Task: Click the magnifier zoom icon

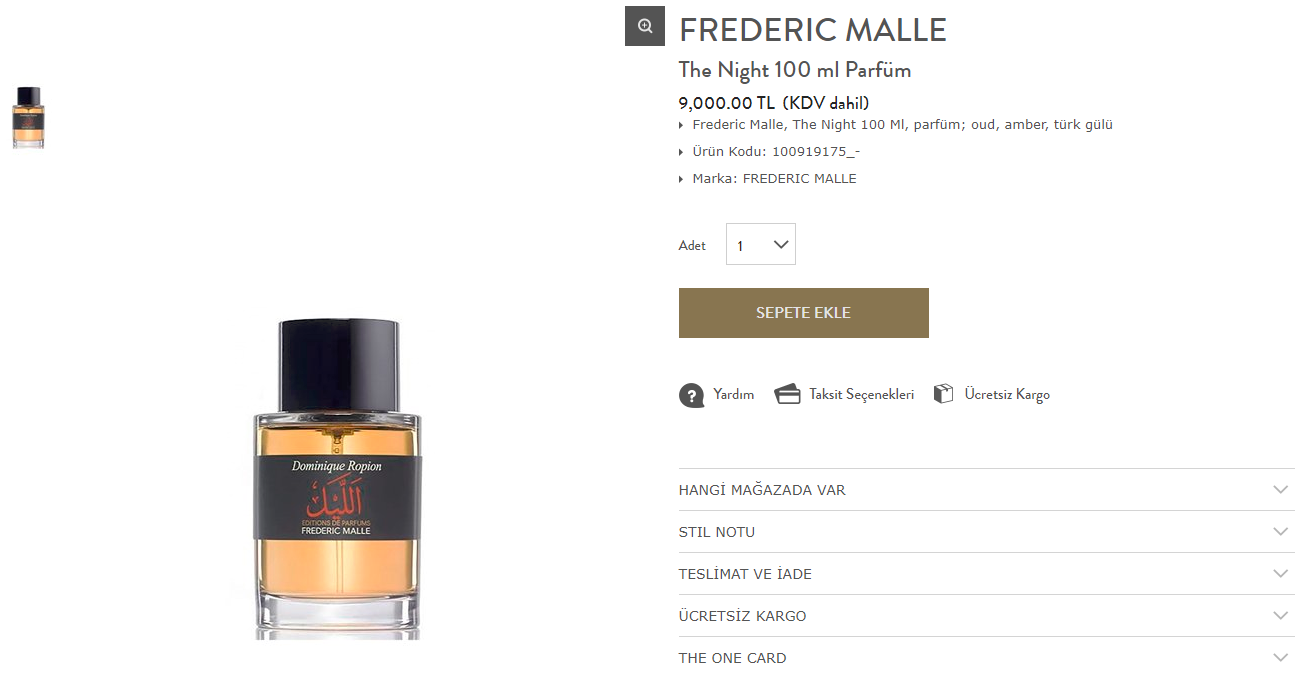Action: [645, 26]
